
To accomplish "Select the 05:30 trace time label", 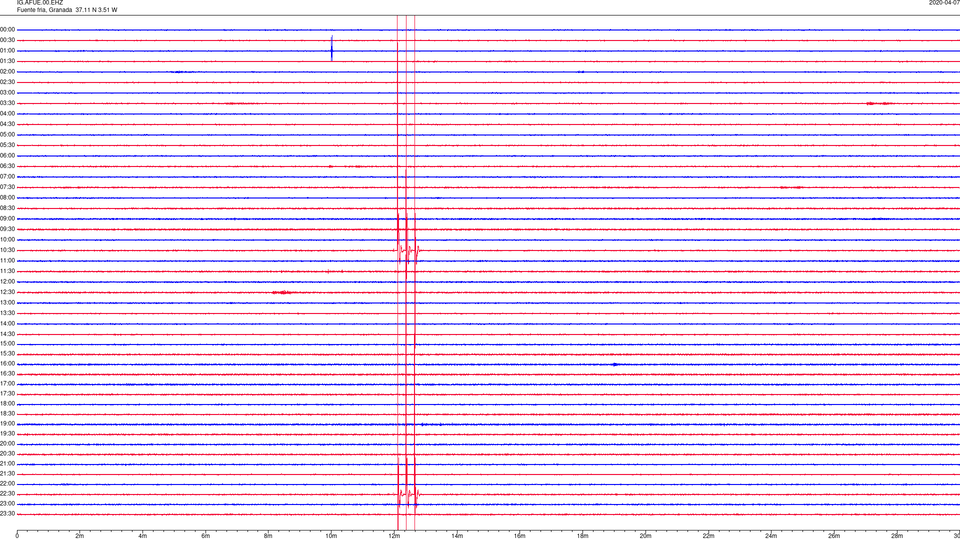I will pyautogui.click(x=7, y=144).
